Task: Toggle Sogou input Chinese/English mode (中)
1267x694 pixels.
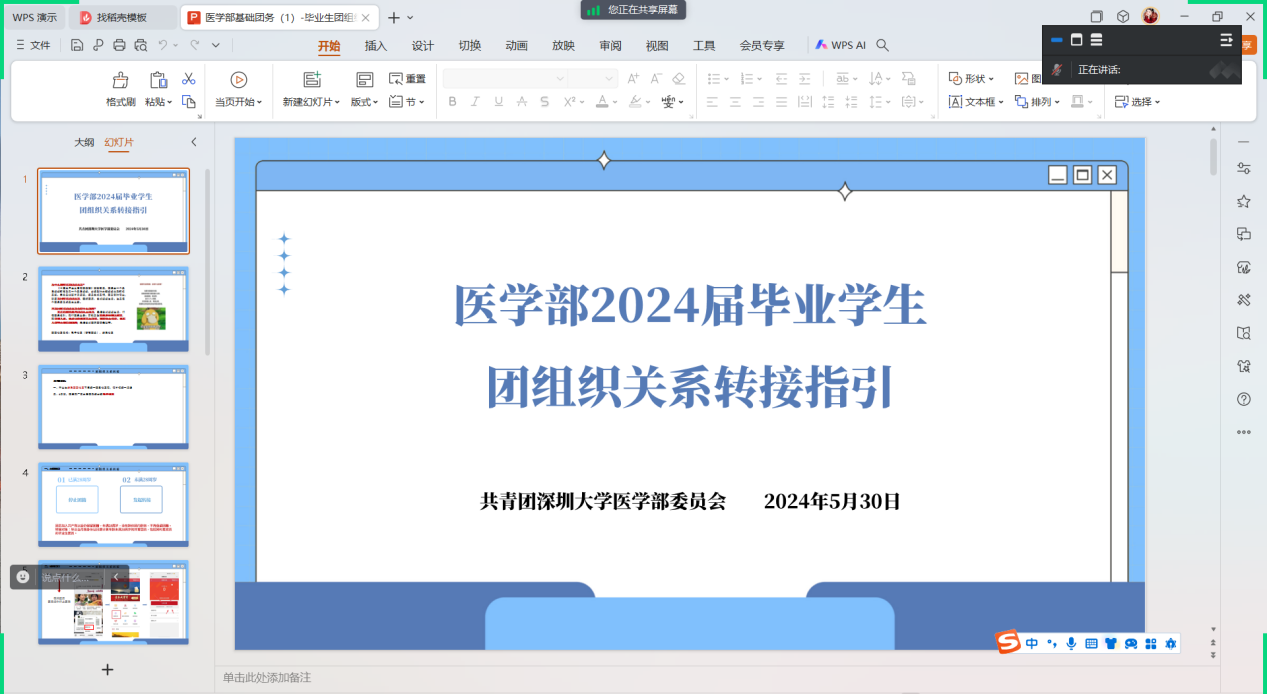Action: pyautogui.click(x=1031, y=643)
